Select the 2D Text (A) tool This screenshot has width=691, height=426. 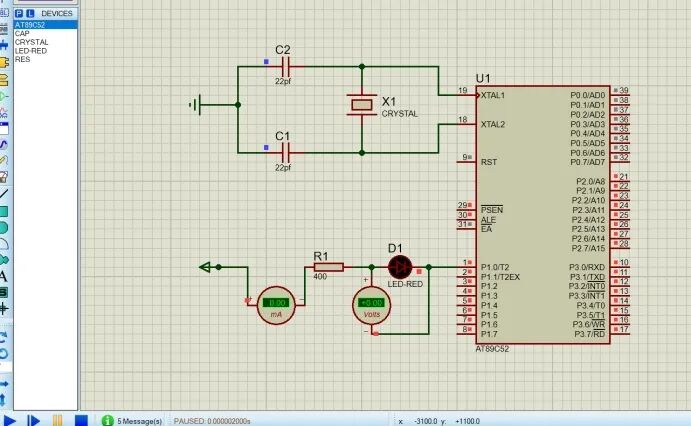(4, 276)
